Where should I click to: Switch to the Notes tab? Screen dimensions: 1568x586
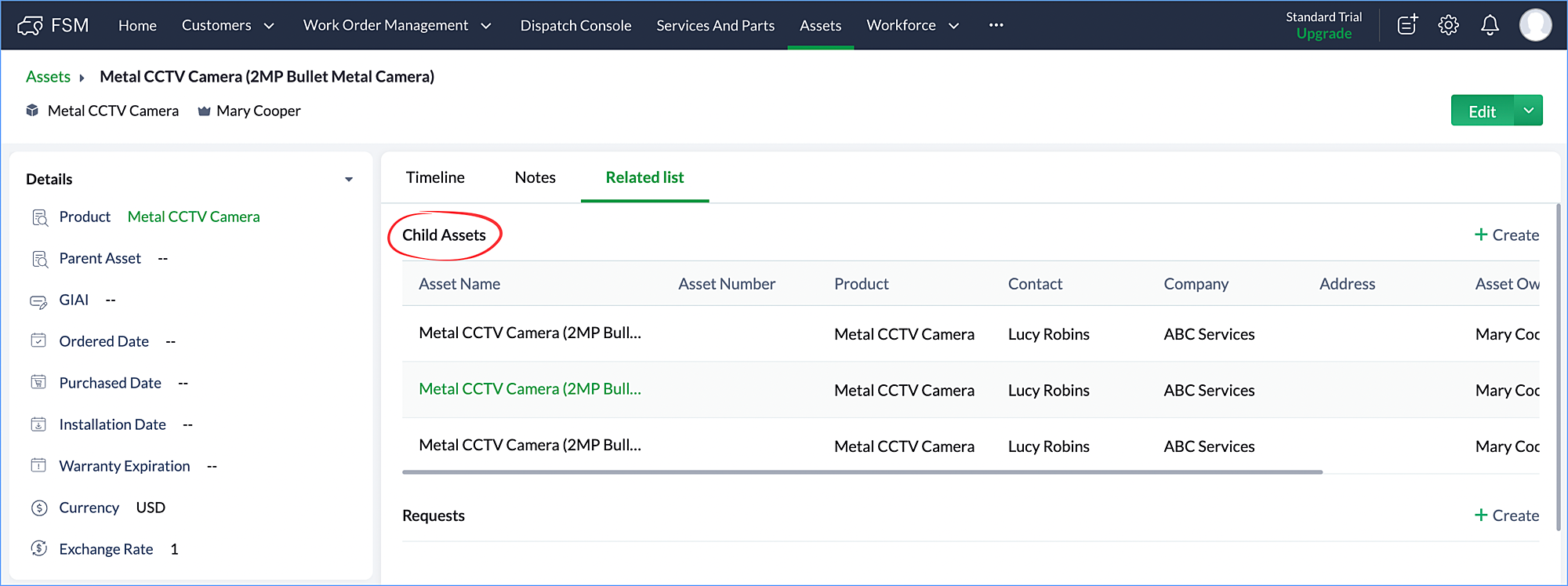click(535, 177)
